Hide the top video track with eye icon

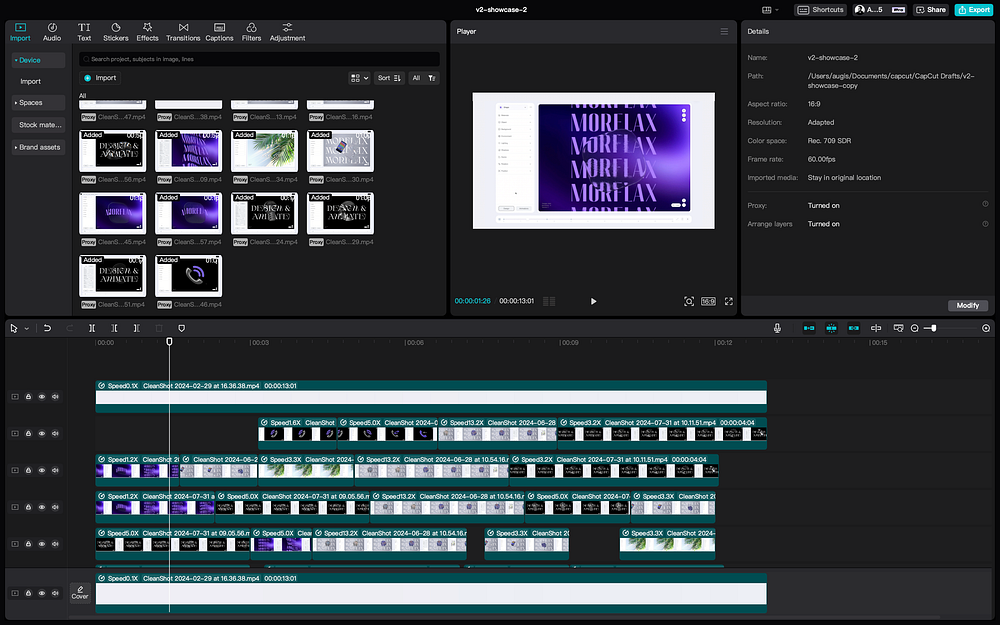42,397
